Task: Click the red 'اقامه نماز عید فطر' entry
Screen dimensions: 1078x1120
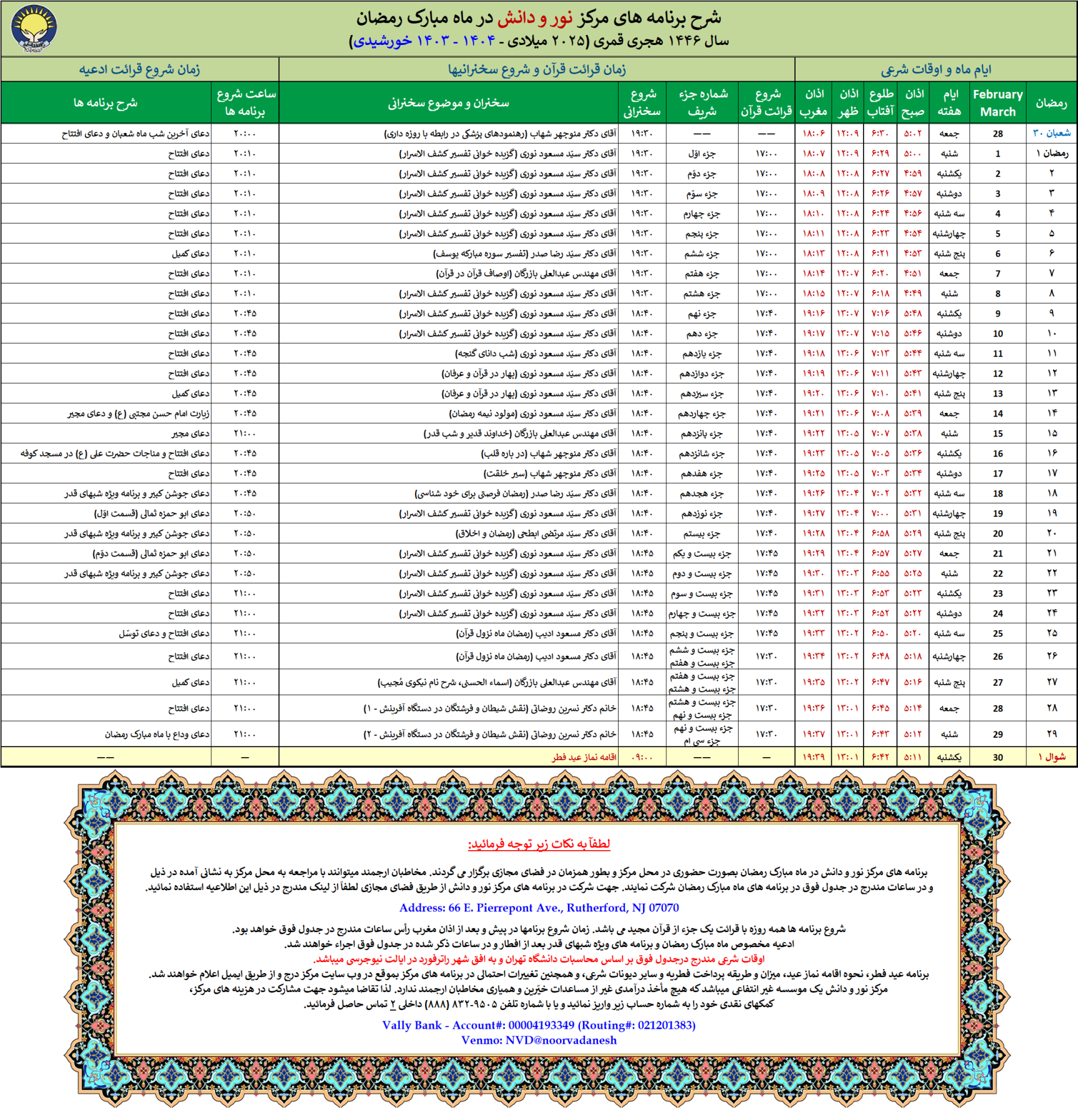Action: [584, 757]
